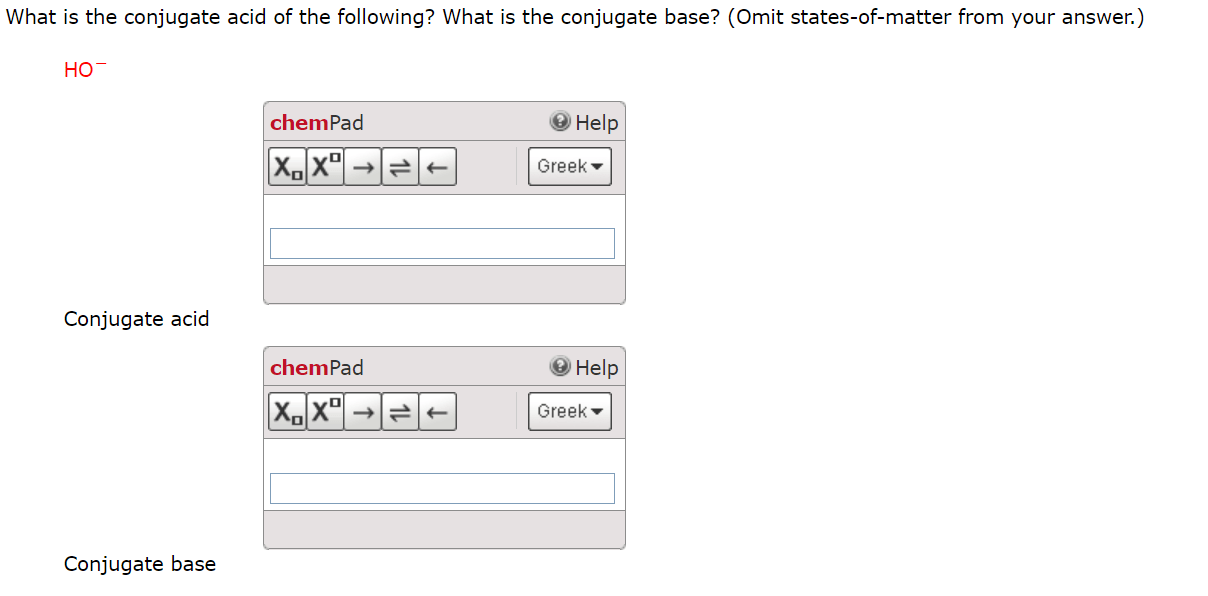Select subscript button in conjugate acid chemPad
The image size is (1208, 596).
click(x=288, y=166)
